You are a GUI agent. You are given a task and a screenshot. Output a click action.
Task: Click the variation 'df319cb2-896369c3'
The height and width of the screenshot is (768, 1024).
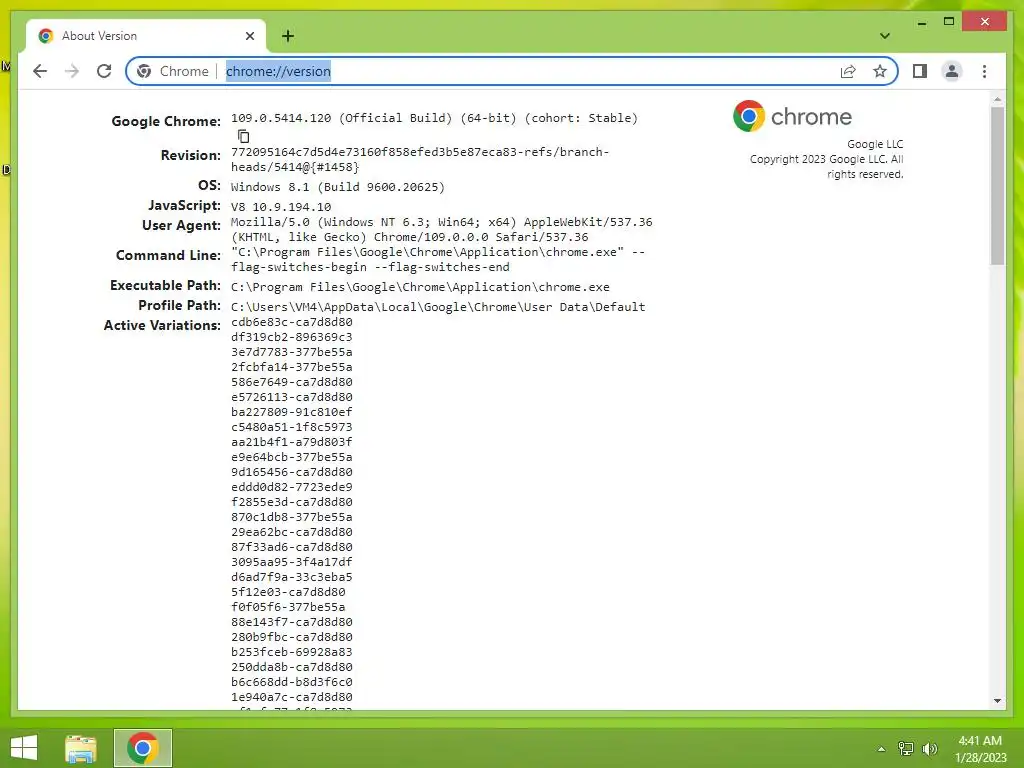(x=291, y=337)
